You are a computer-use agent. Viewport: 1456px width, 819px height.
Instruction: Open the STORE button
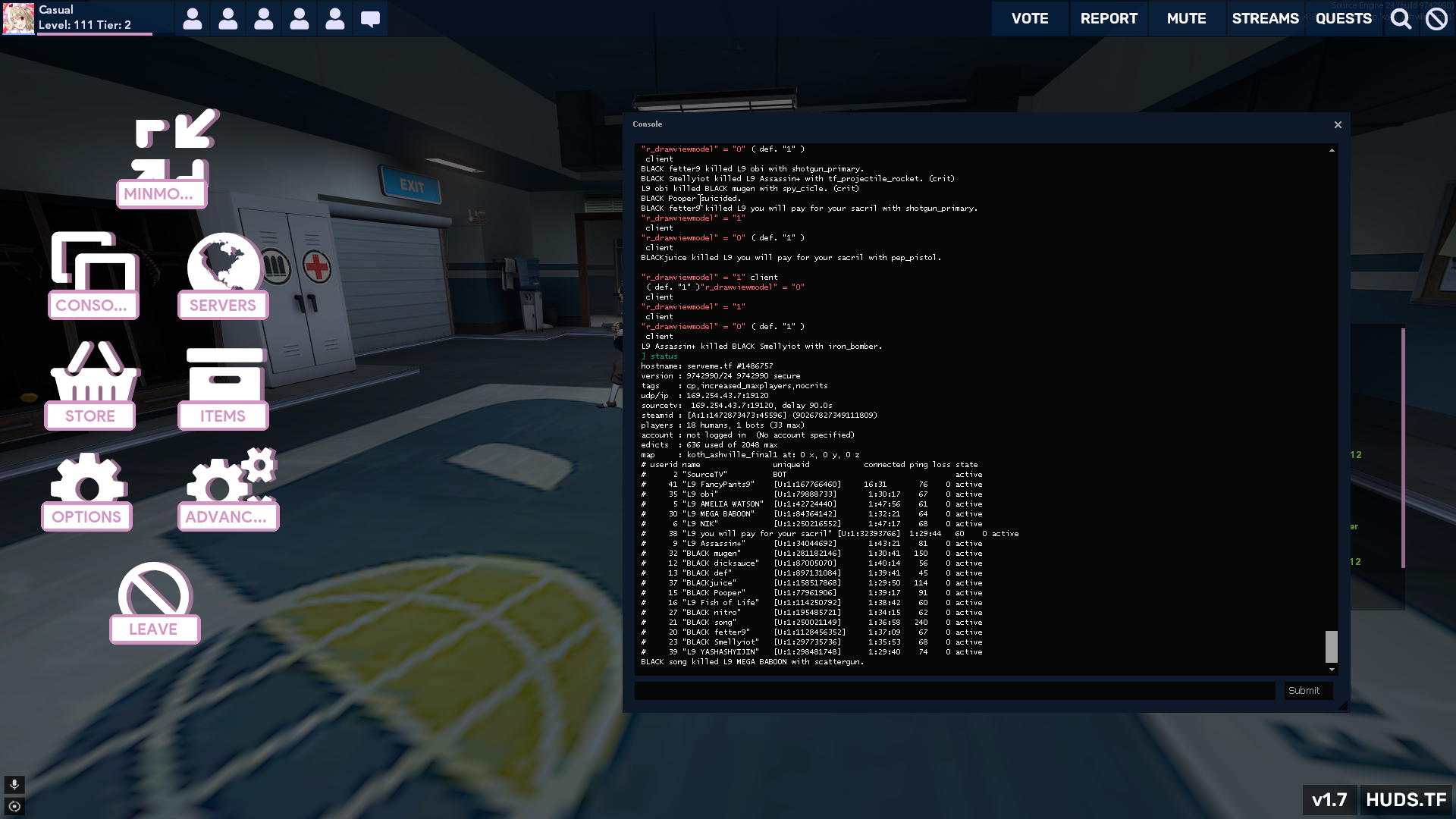(x=90, y=416)
